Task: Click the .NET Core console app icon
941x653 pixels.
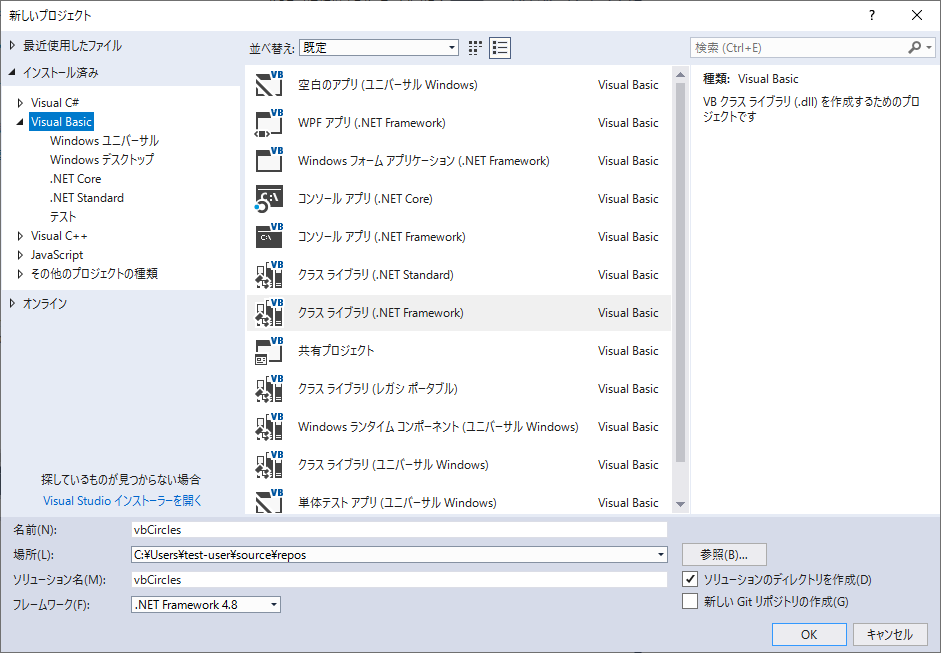Action: coord(269,199)
